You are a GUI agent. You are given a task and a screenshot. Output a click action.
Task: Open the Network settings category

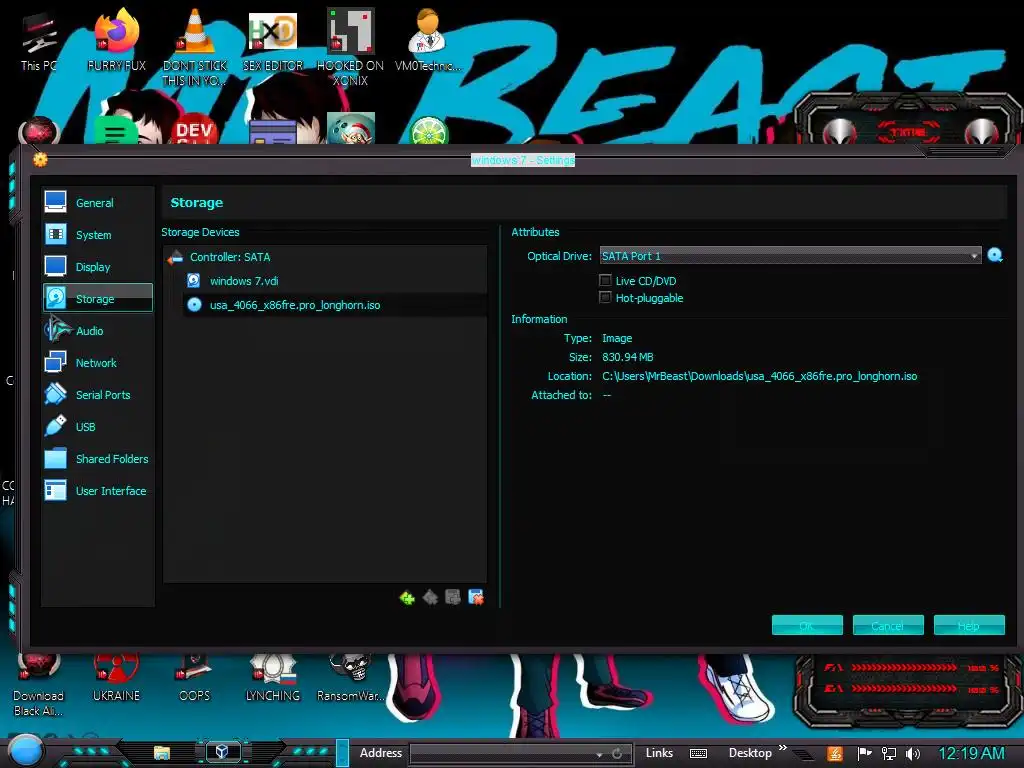coord(97,362)
